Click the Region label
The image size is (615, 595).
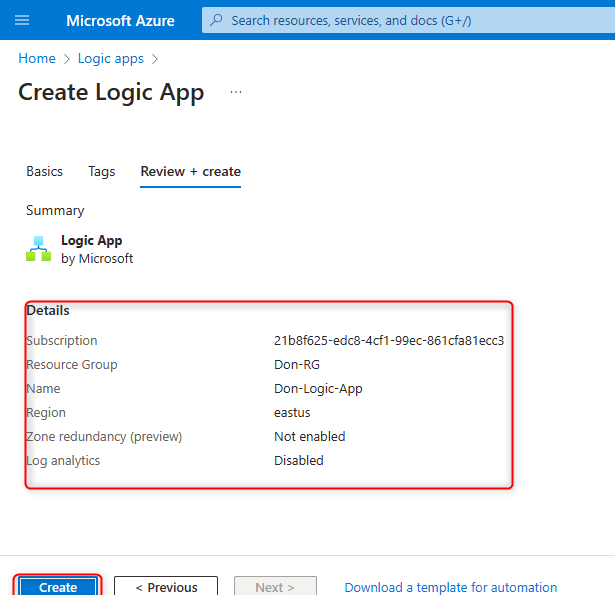[x=46, y=413]
